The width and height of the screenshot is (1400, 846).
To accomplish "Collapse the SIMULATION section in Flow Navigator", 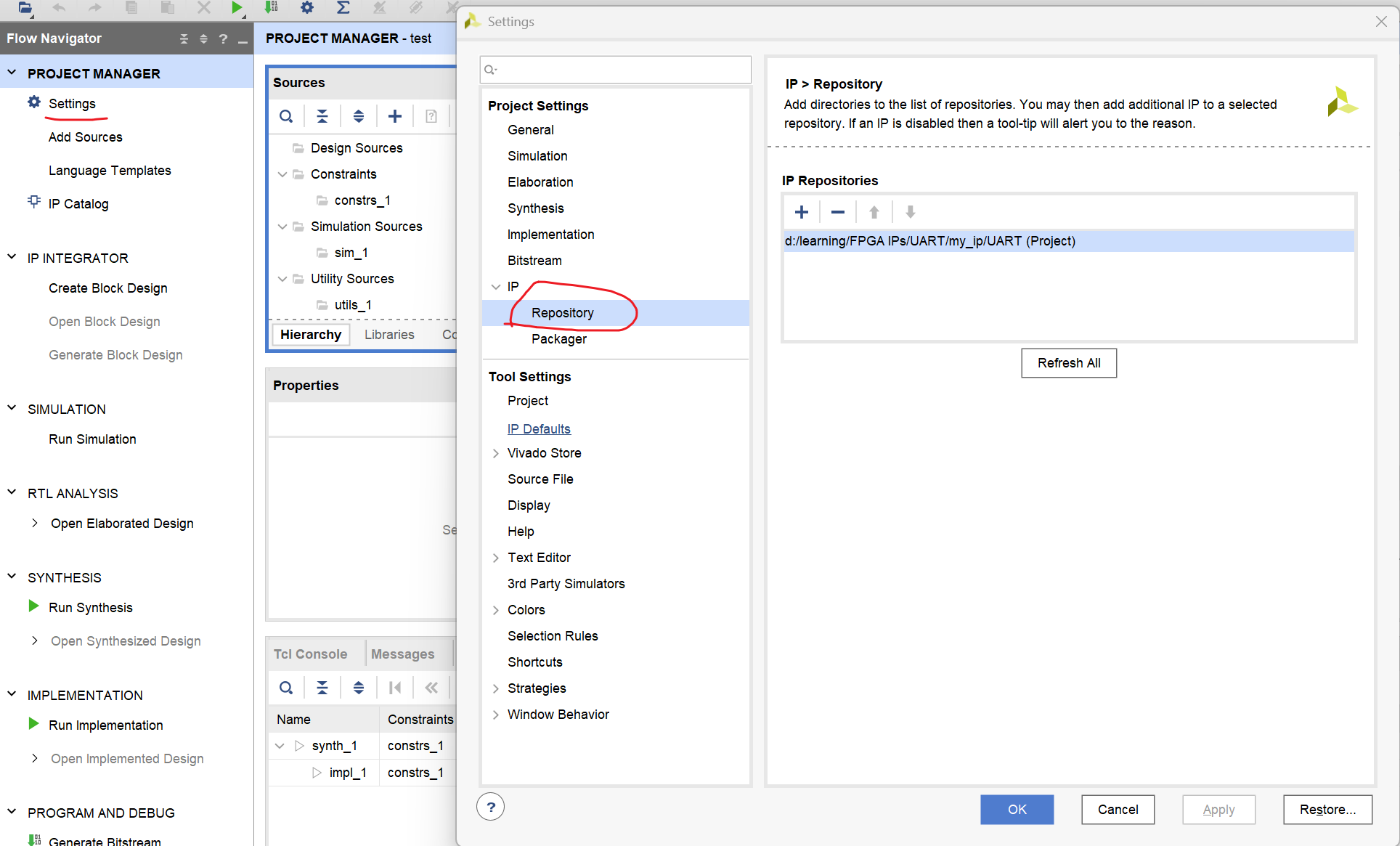I will point(12,409).
